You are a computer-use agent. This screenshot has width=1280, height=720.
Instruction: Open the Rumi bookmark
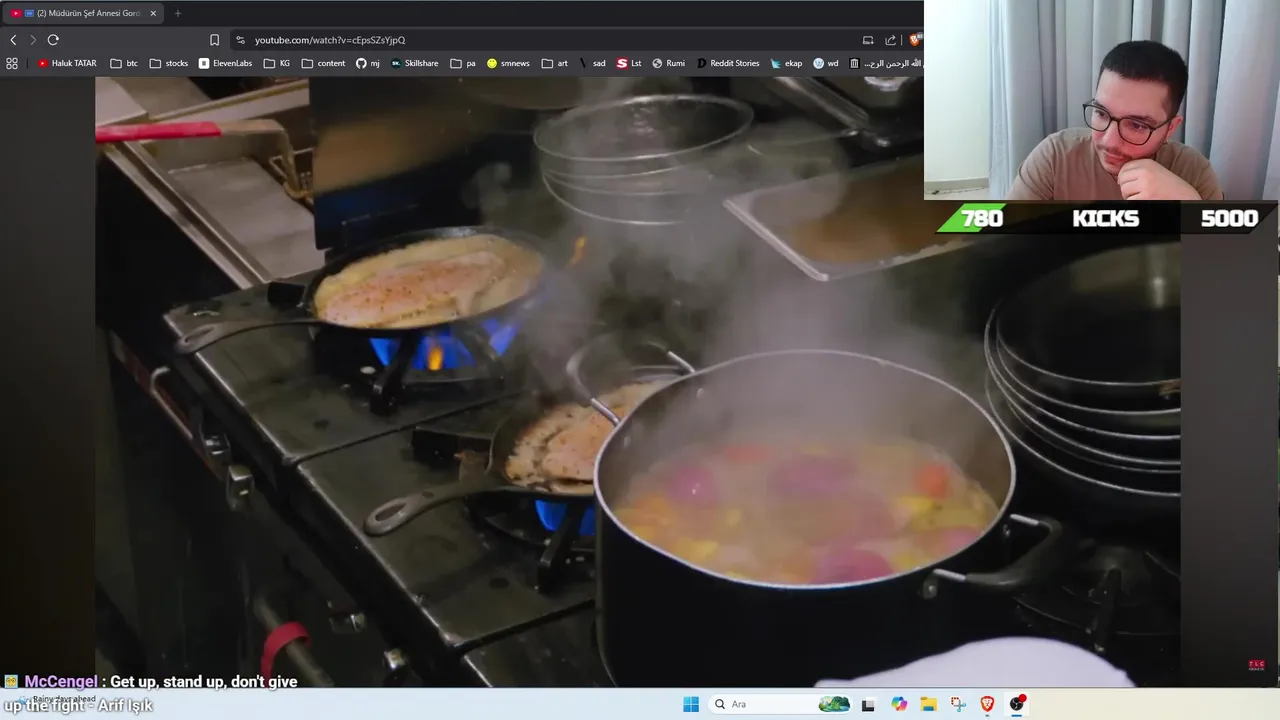point(669,63)
